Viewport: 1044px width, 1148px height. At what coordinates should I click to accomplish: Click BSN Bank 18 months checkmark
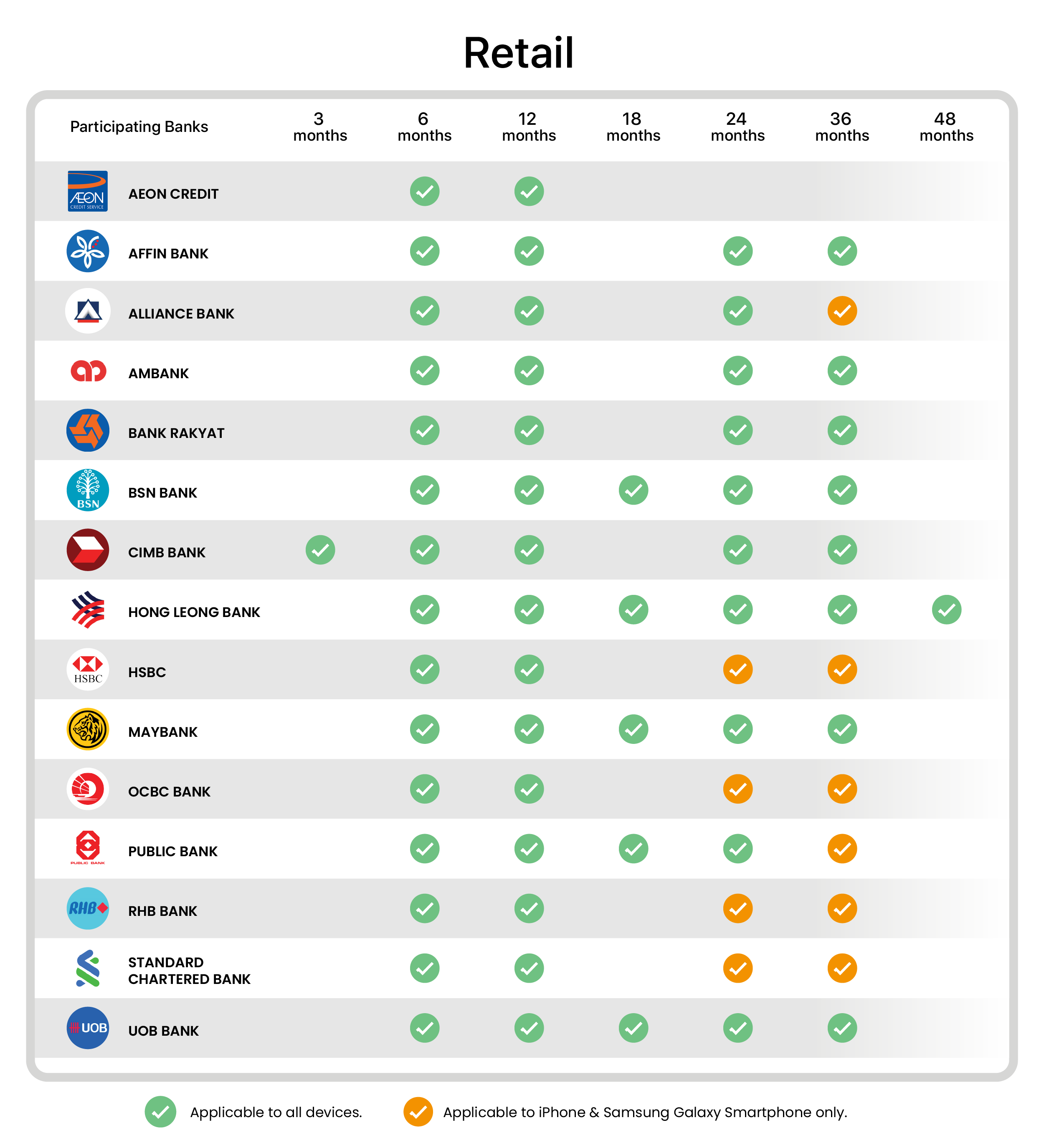(x=633, y=490)
